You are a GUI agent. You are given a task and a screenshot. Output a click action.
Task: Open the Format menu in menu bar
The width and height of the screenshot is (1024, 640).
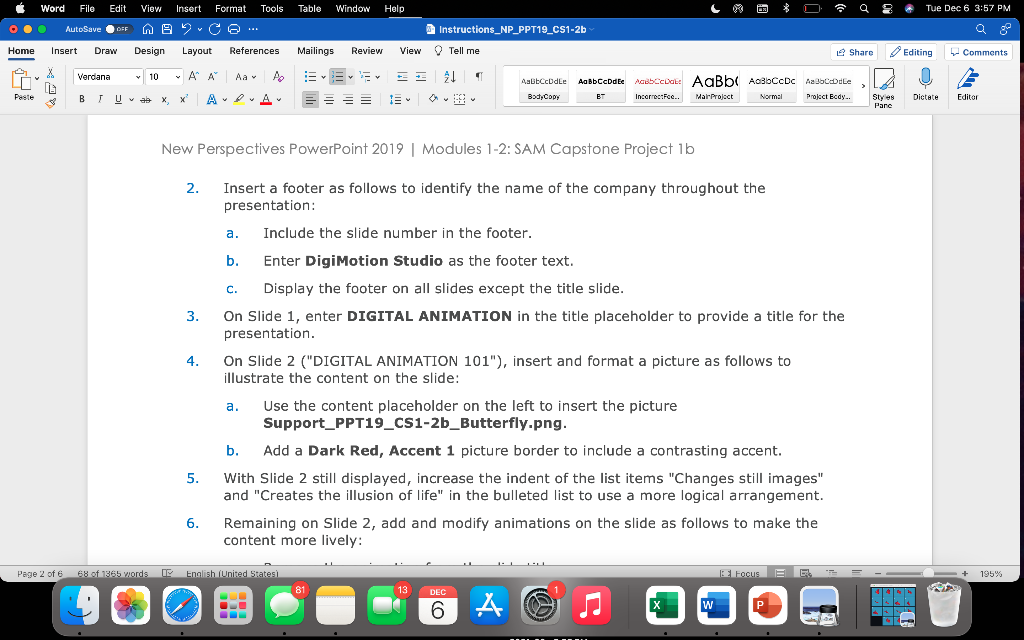tap(231, 8)
